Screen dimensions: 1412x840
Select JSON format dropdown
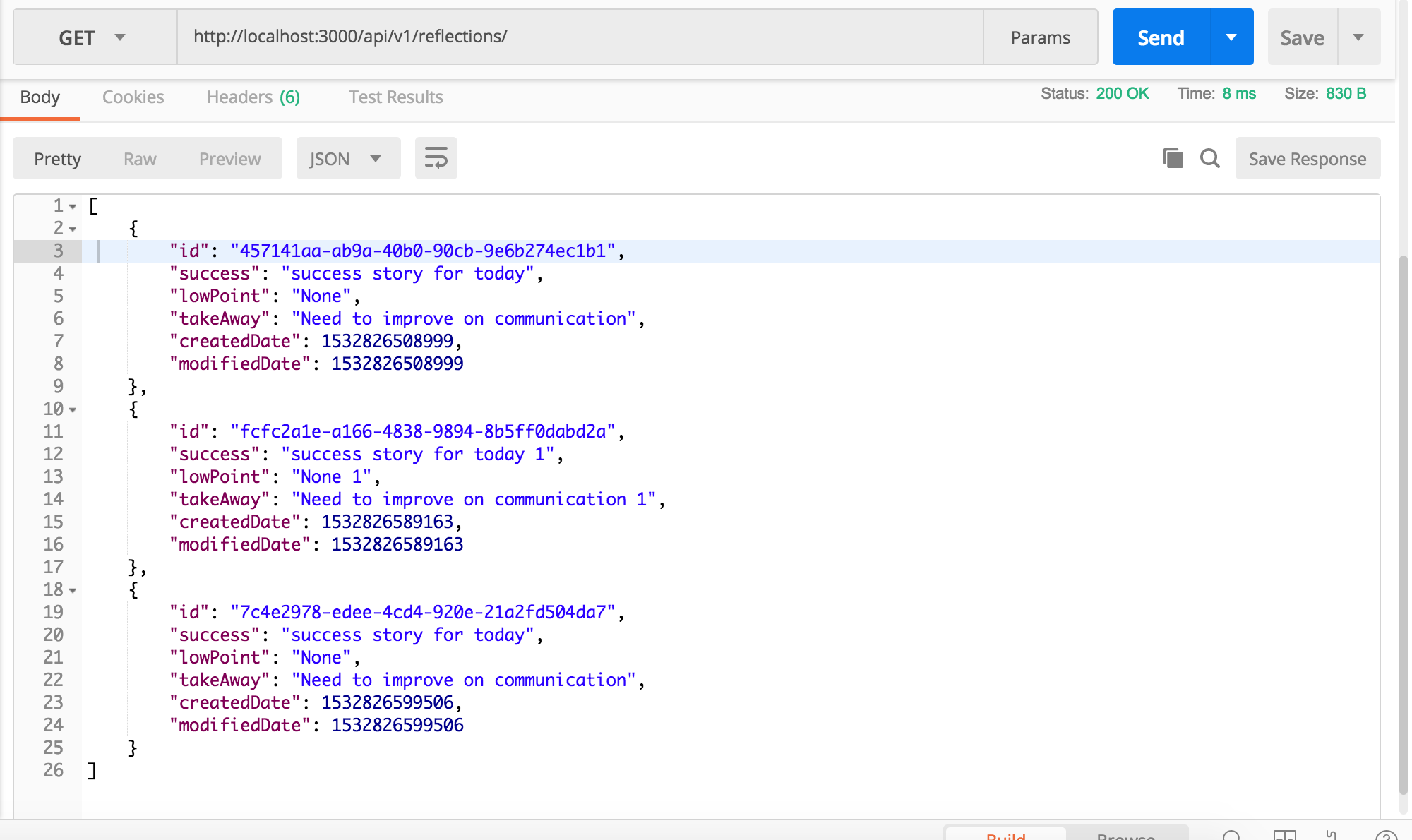347,159
